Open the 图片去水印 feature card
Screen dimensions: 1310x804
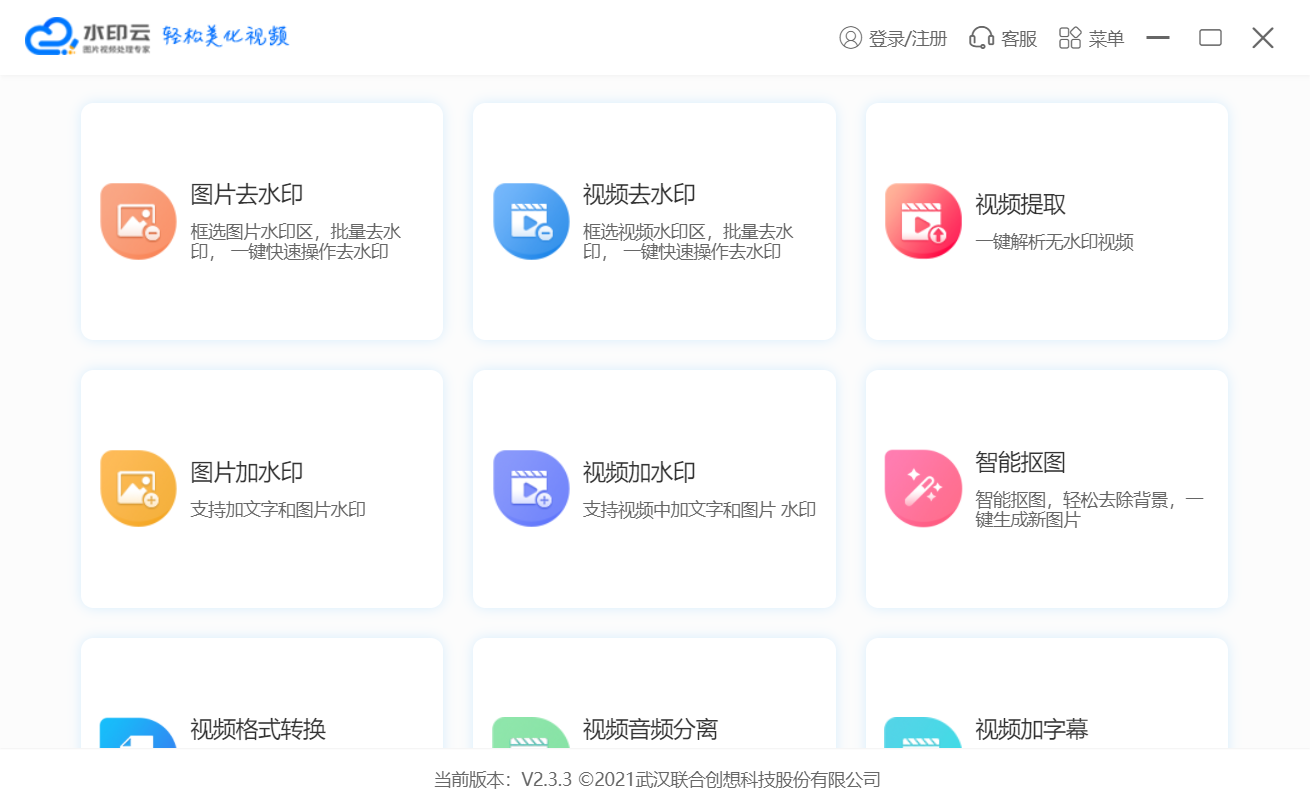point(261,220)
